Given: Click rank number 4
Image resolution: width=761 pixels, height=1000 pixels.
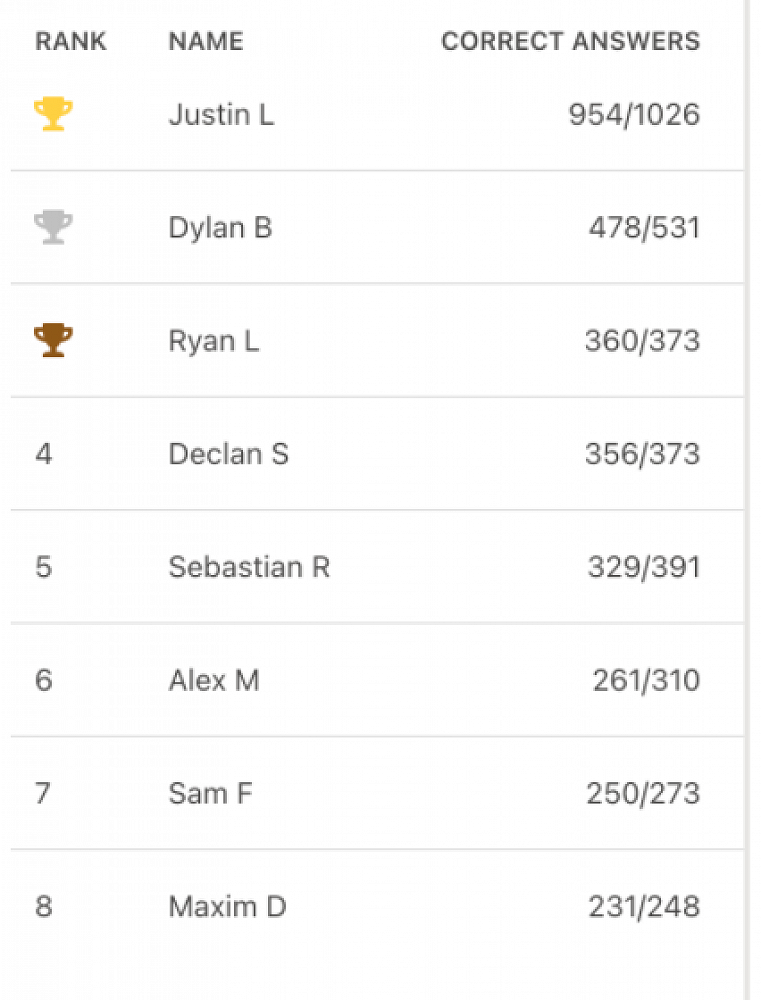Looking at the screenshot, I should [x=43, y=454].
